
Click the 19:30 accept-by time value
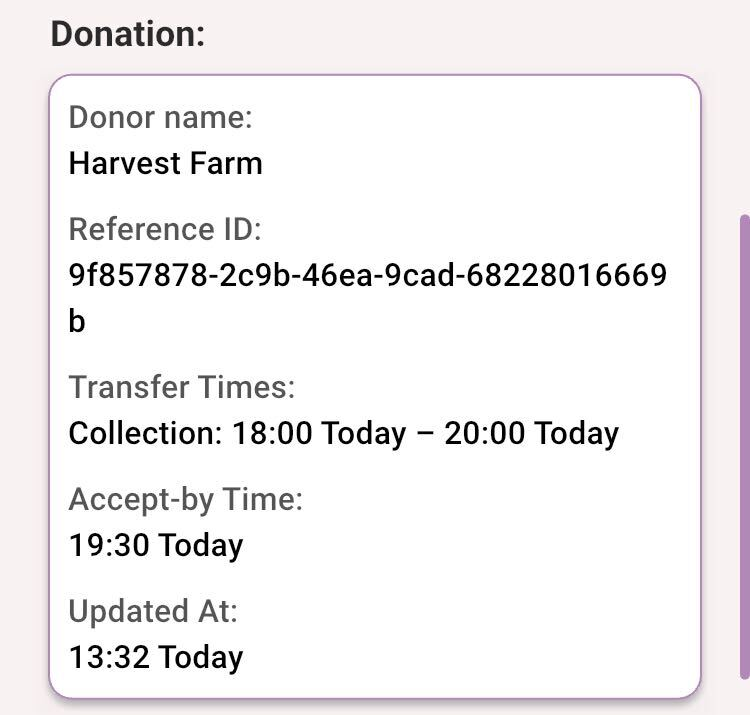click(x=110, y=545)
